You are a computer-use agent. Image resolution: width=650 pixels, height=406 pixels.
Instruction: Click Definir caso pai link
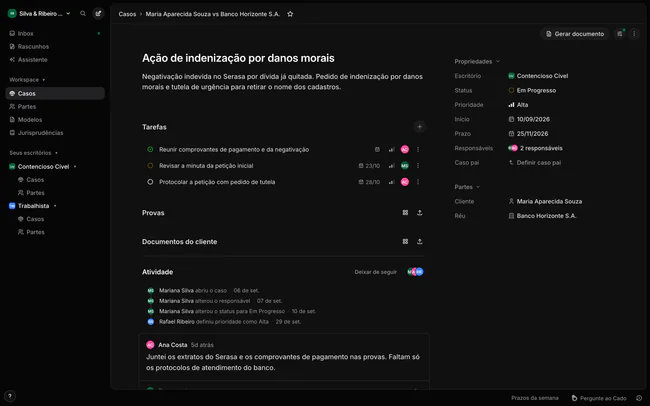click(x=535, y=163)
